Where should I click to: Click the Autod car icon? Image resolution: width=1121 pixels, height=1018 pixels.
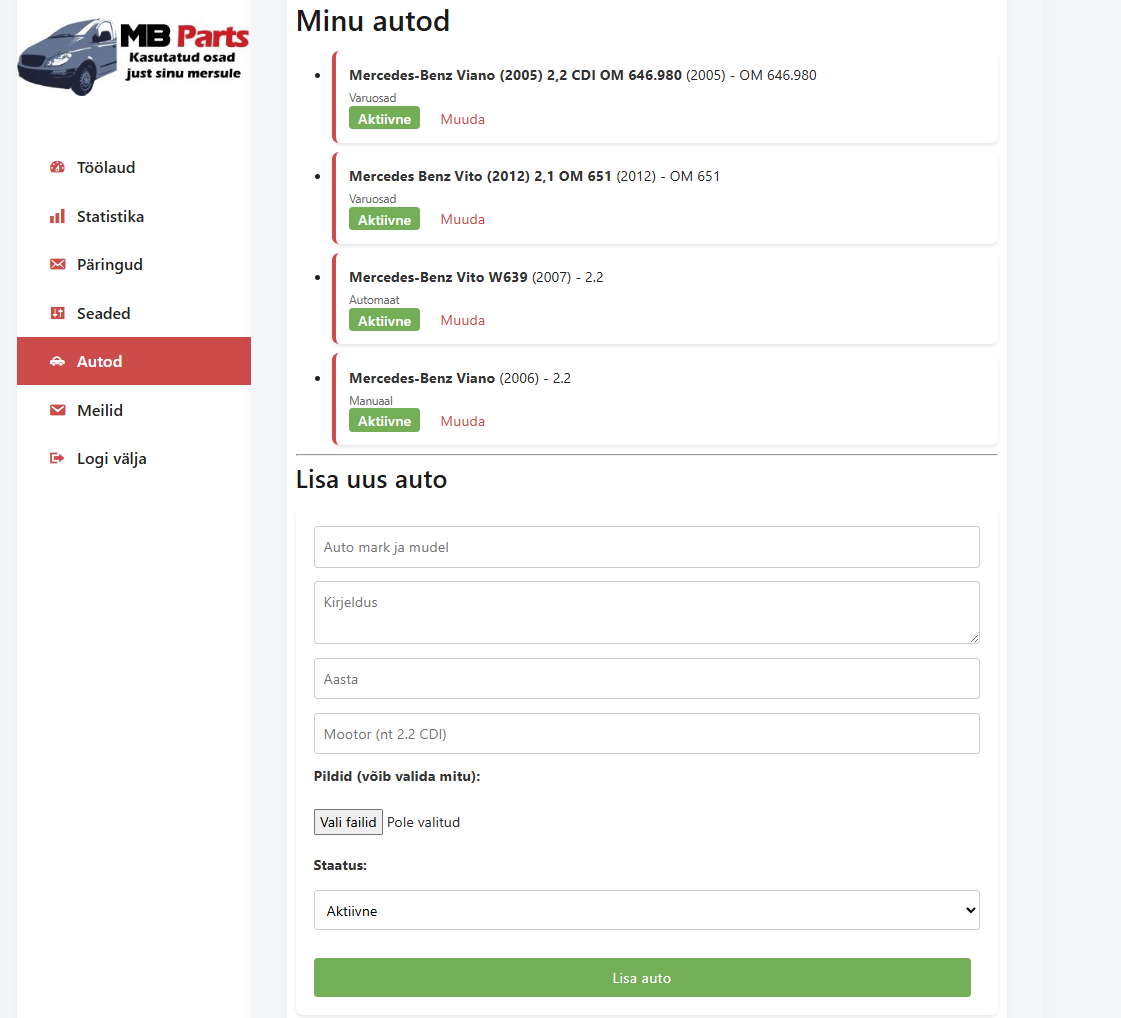(57, 362)
